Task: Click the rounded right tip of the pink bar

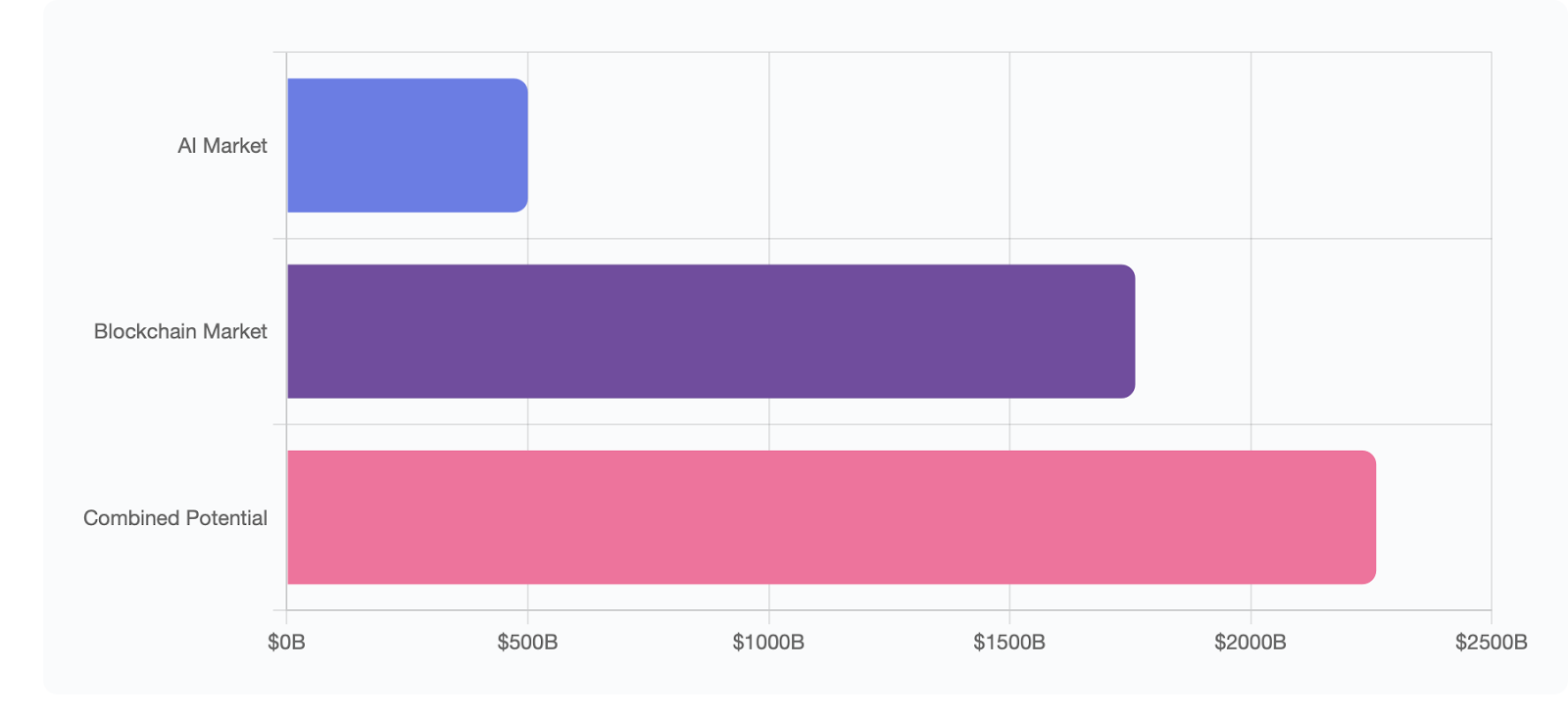Action: [1370, 517]
